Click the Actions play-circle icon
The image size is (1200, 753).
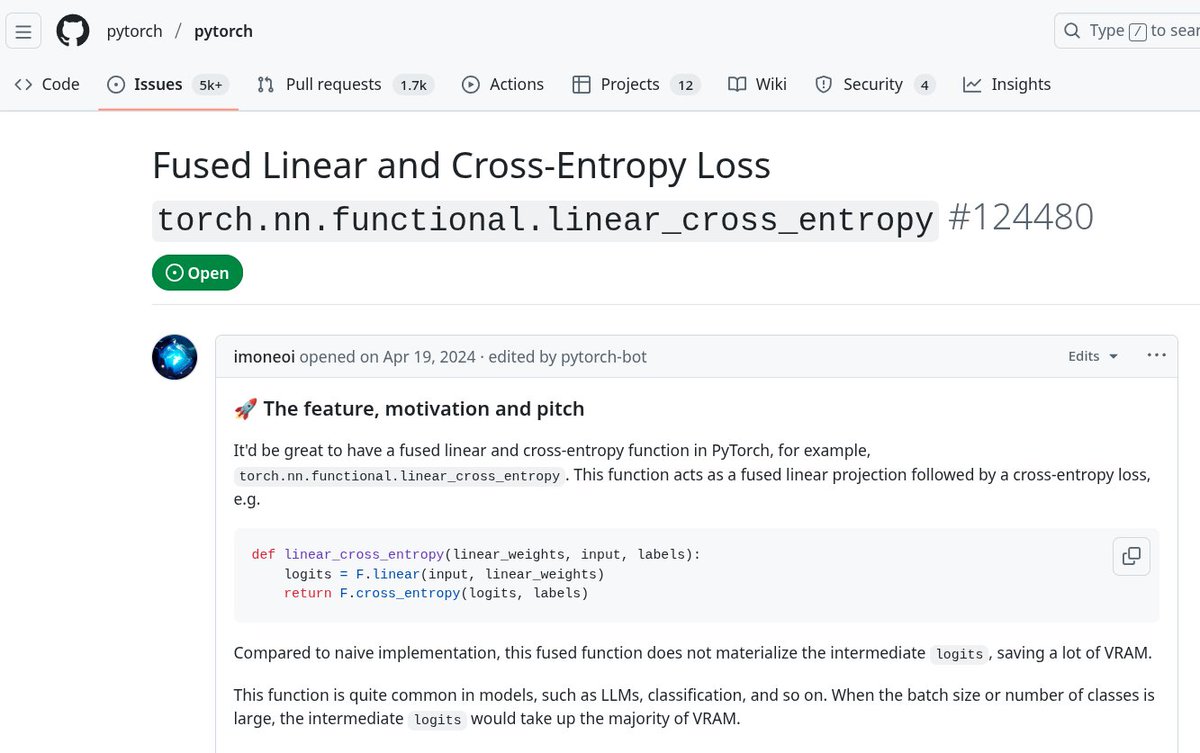(470, 84)
